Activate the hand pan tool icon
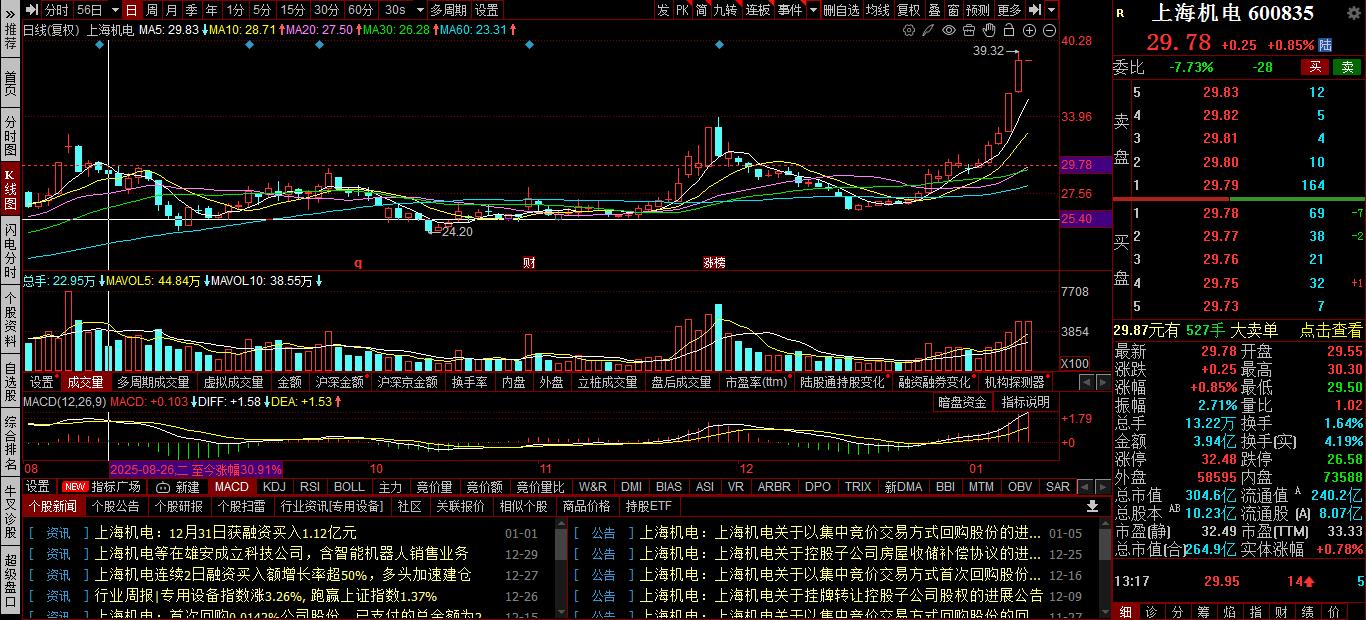 (x=989, y=30)
